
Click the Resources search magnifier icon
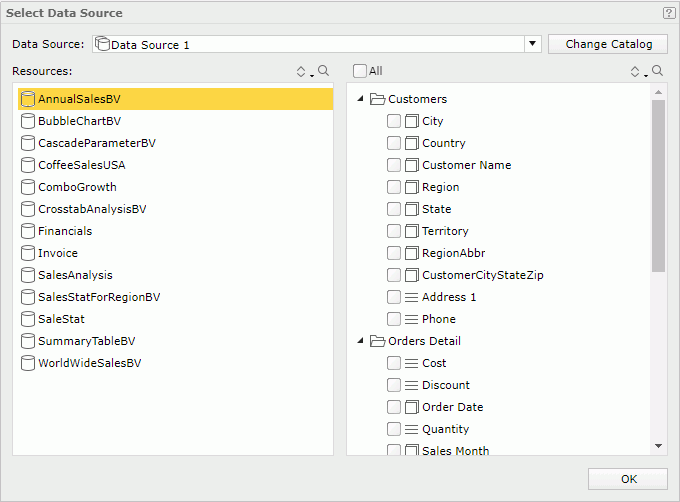[x=324, y=71]
